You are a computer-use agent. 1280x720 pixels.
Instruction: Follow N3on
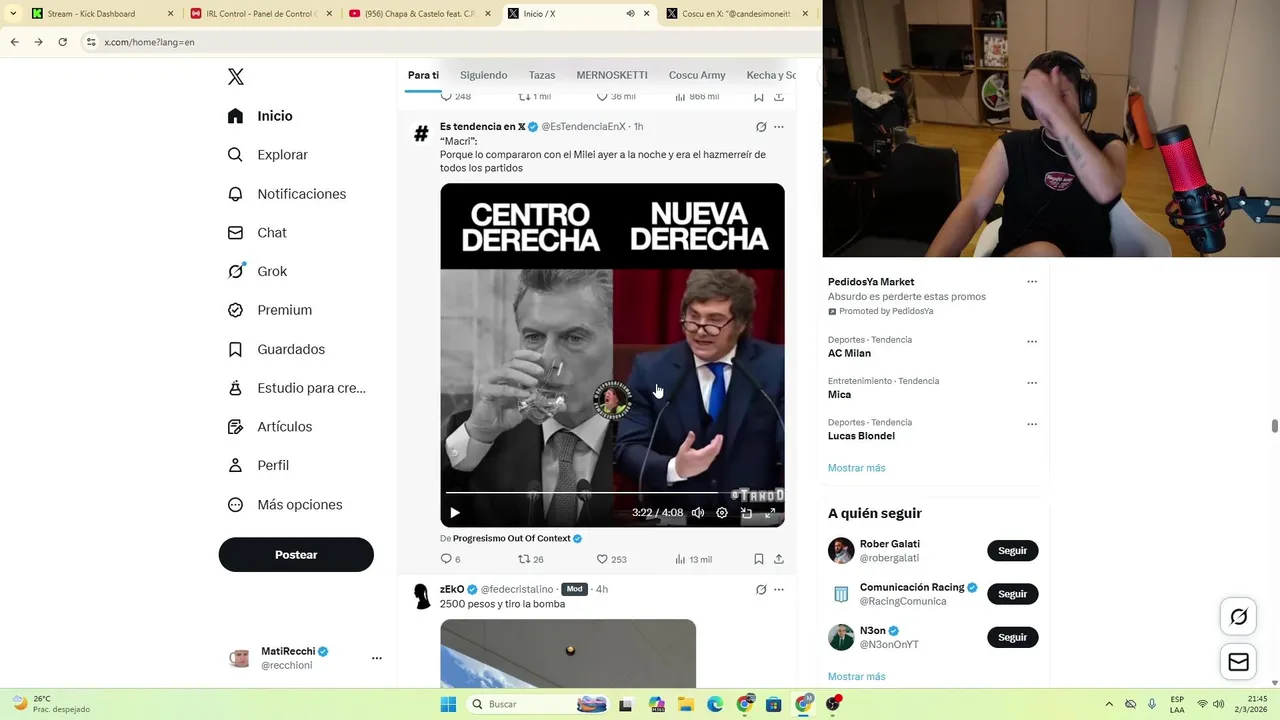(1012, 637)
